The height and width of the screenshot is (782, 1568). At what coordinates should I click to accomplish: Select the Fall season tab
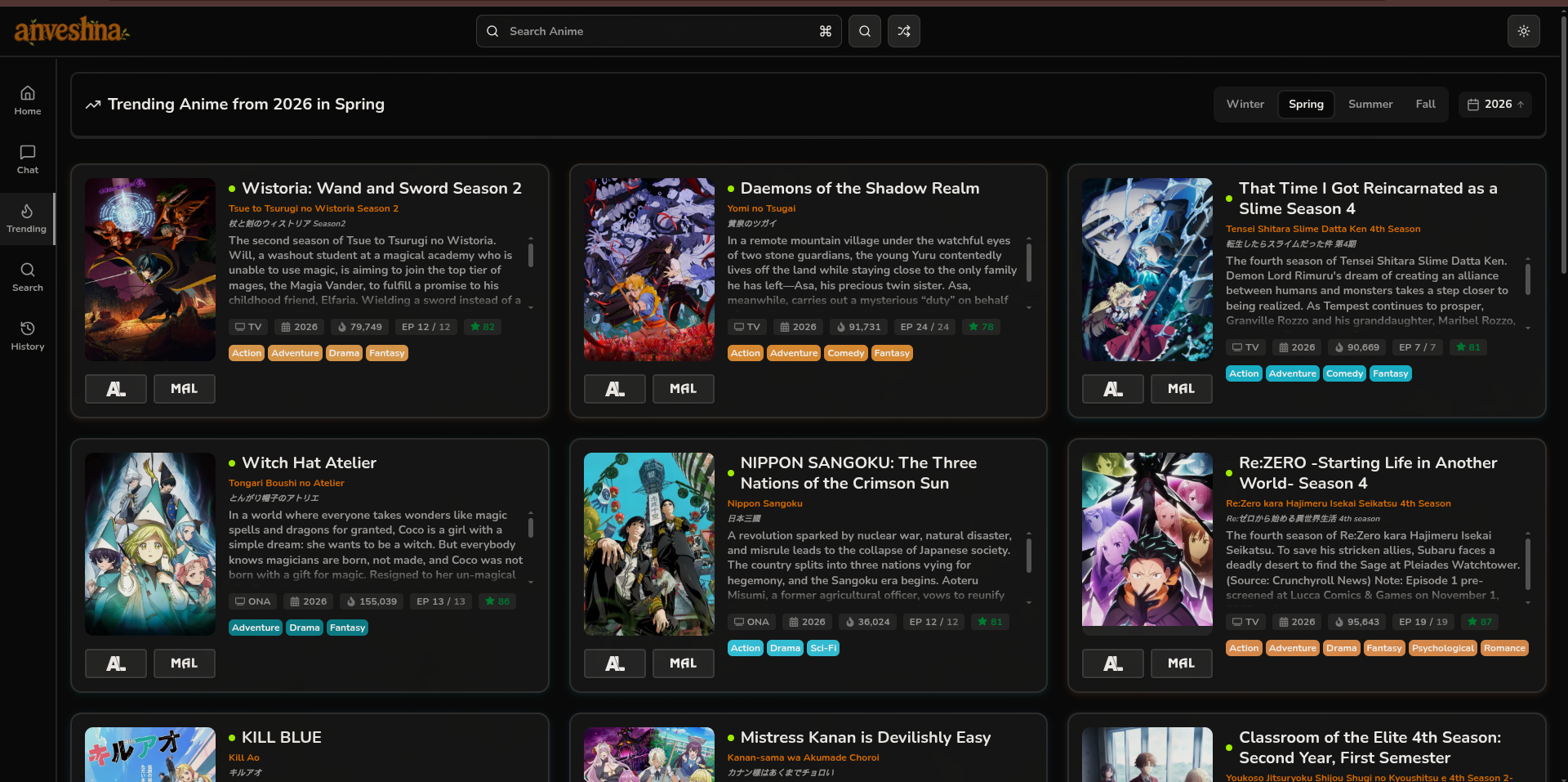(x=1425, y=104)
